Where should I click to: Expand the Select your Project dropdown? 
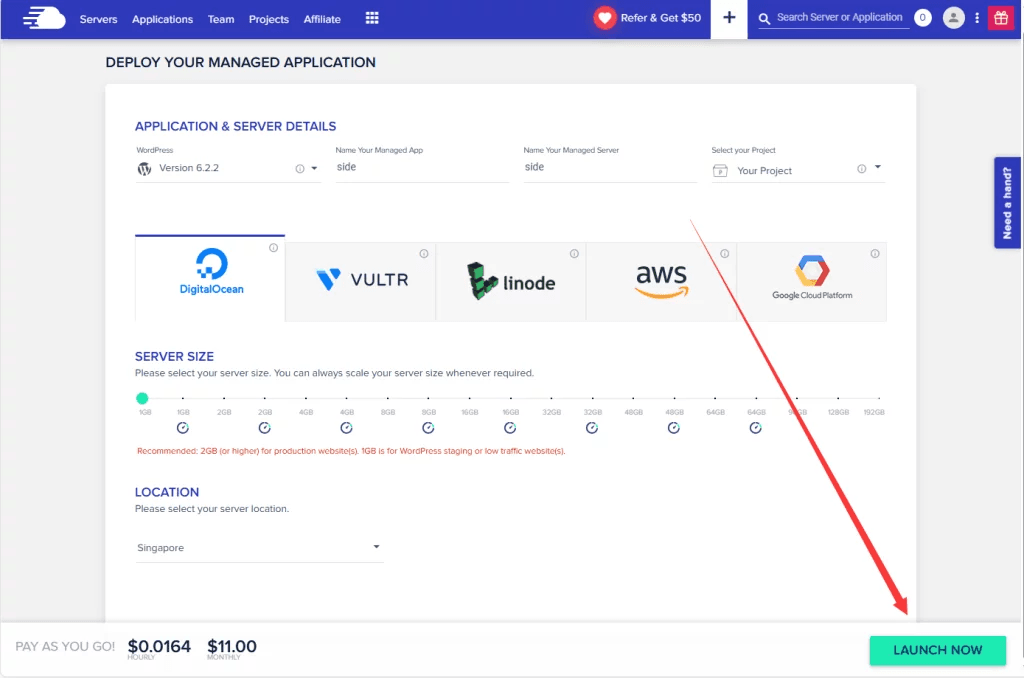878,167
